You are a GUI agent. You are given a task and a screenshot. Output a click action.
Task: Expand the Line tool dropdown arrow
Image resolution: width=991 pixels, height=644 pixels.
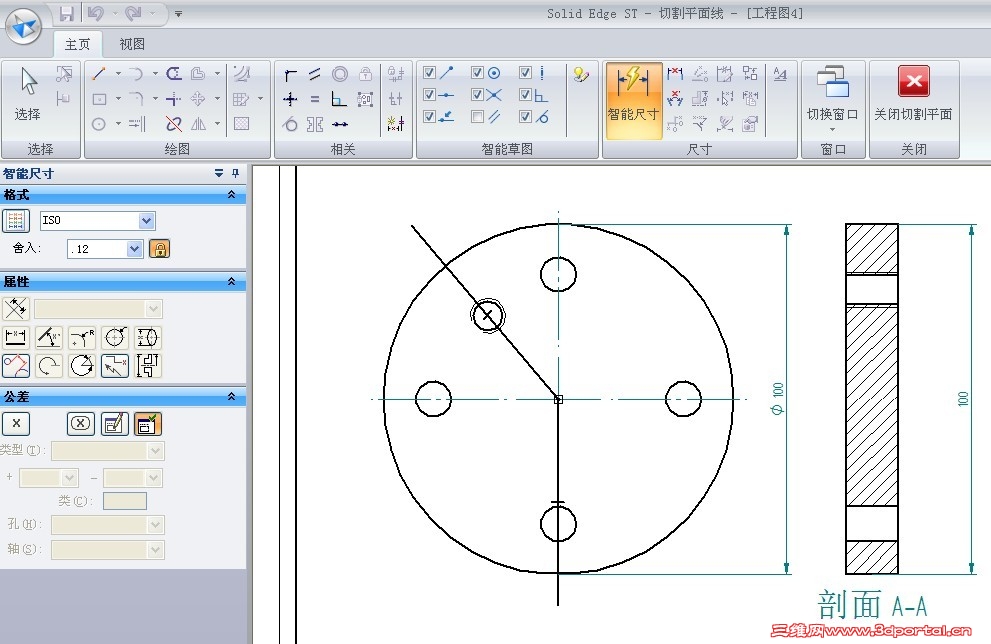[118, 74]
